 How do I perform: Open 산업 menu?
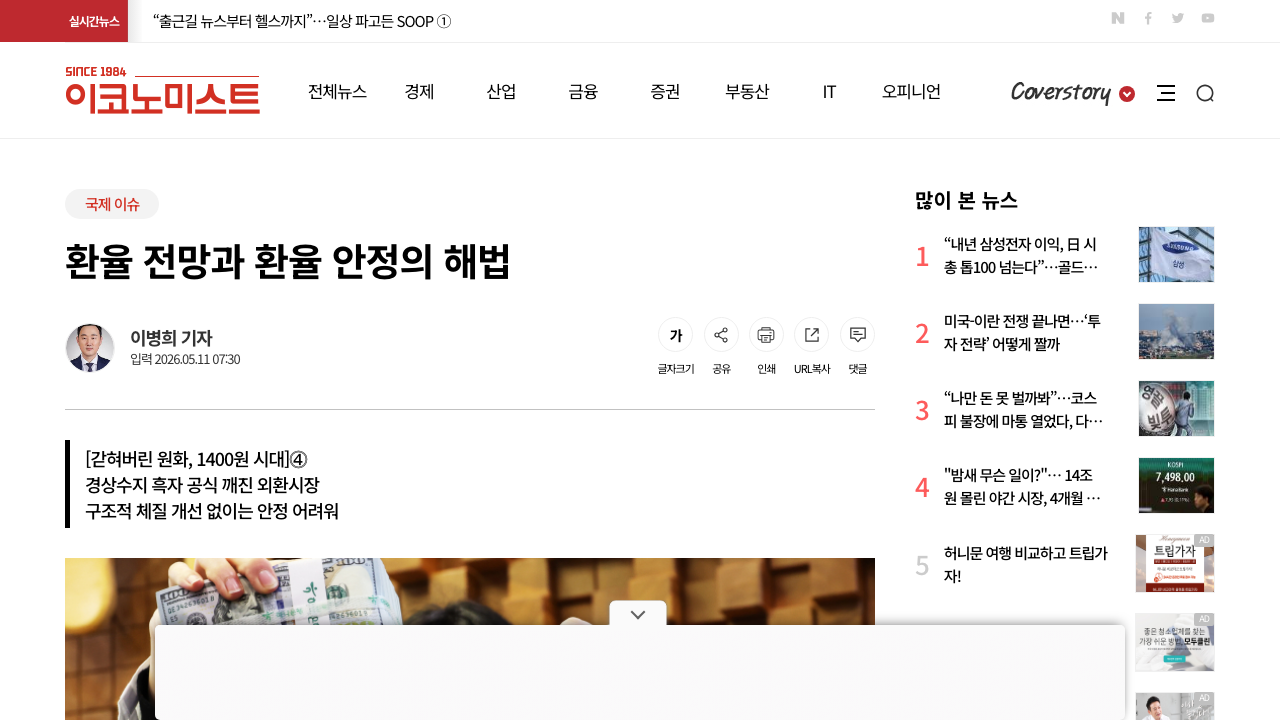(x=501, y=91)
